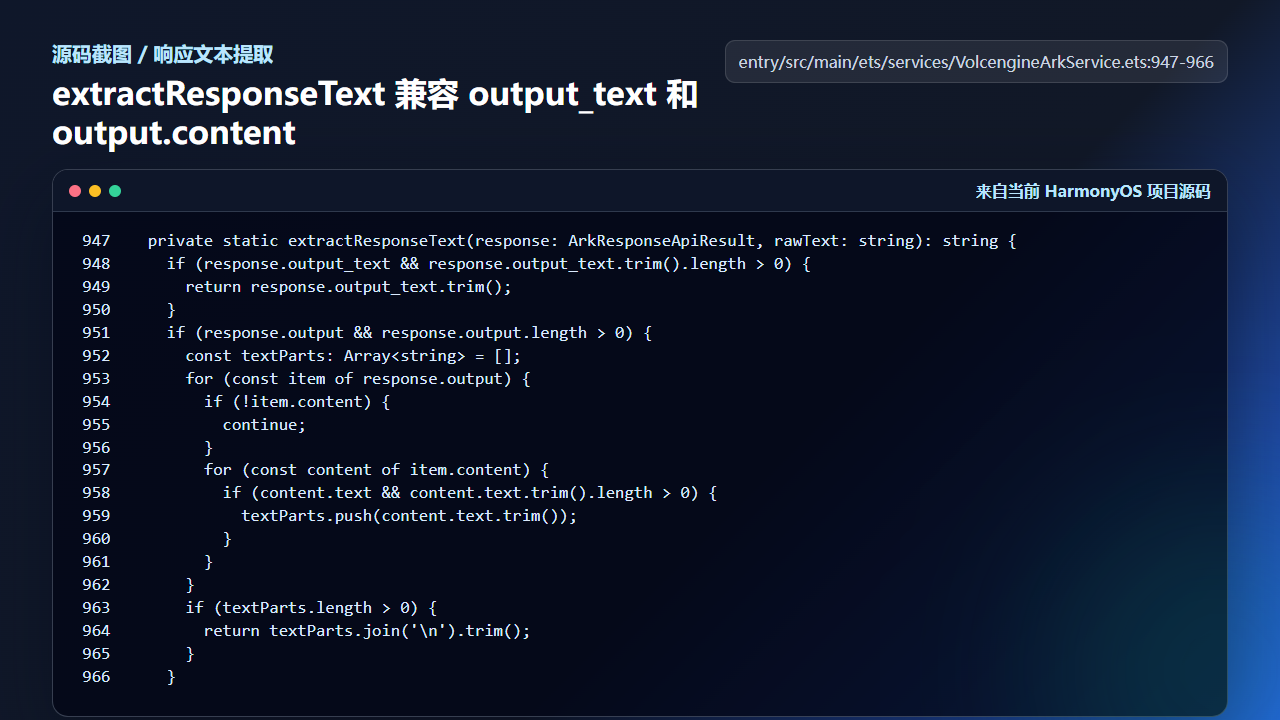Click the "源码截图 / 响应文本提取" subtitle
The width and height of the screenshot is (1280, 720).
163,55
